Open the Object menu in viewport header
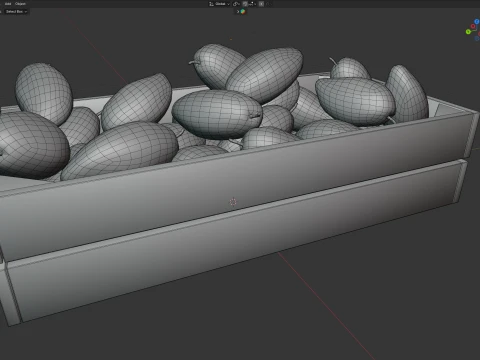Screen dimensions: 480x360 [x=20, y=4]
